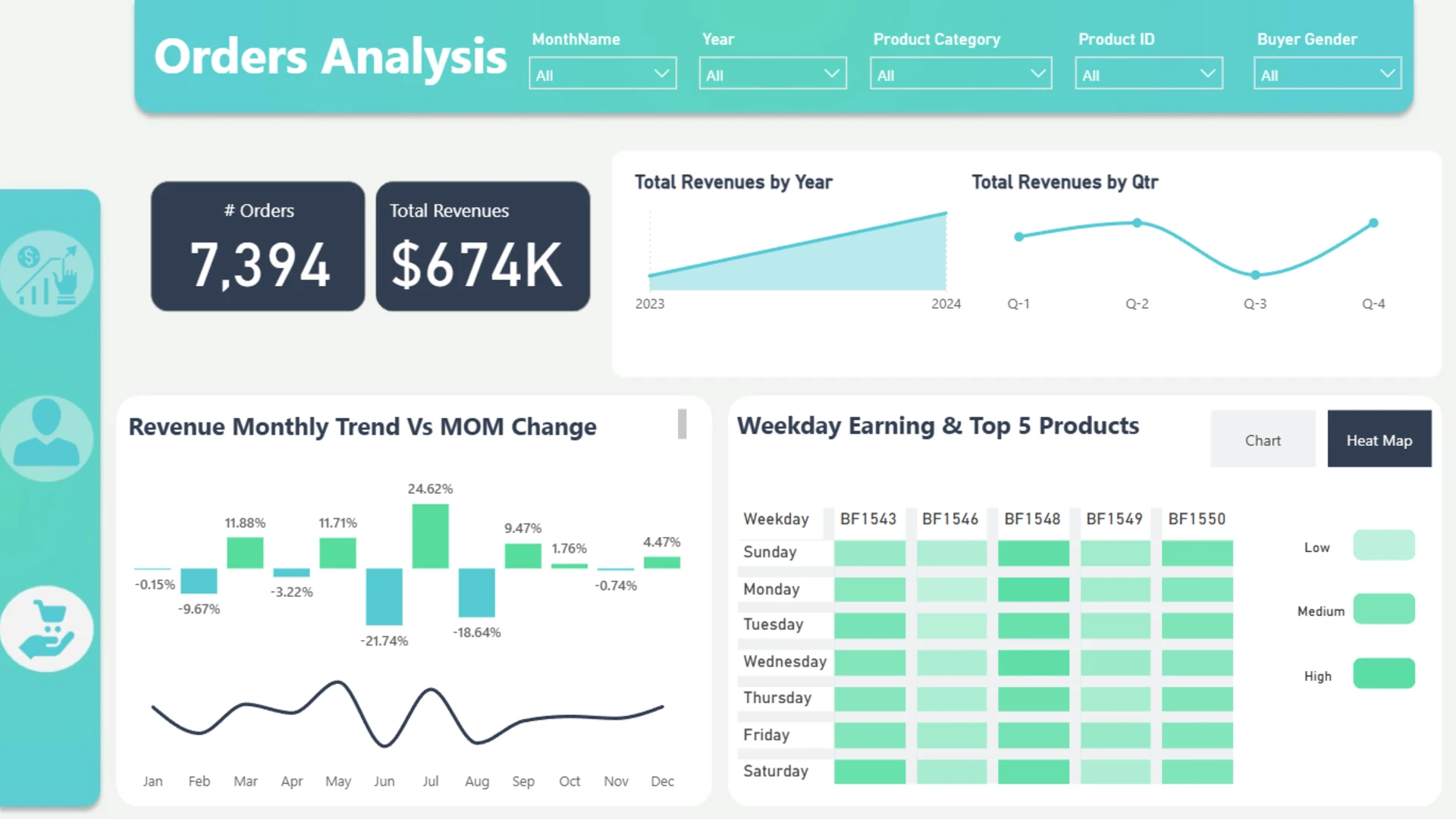Select the Friday row label

point(766,735)
